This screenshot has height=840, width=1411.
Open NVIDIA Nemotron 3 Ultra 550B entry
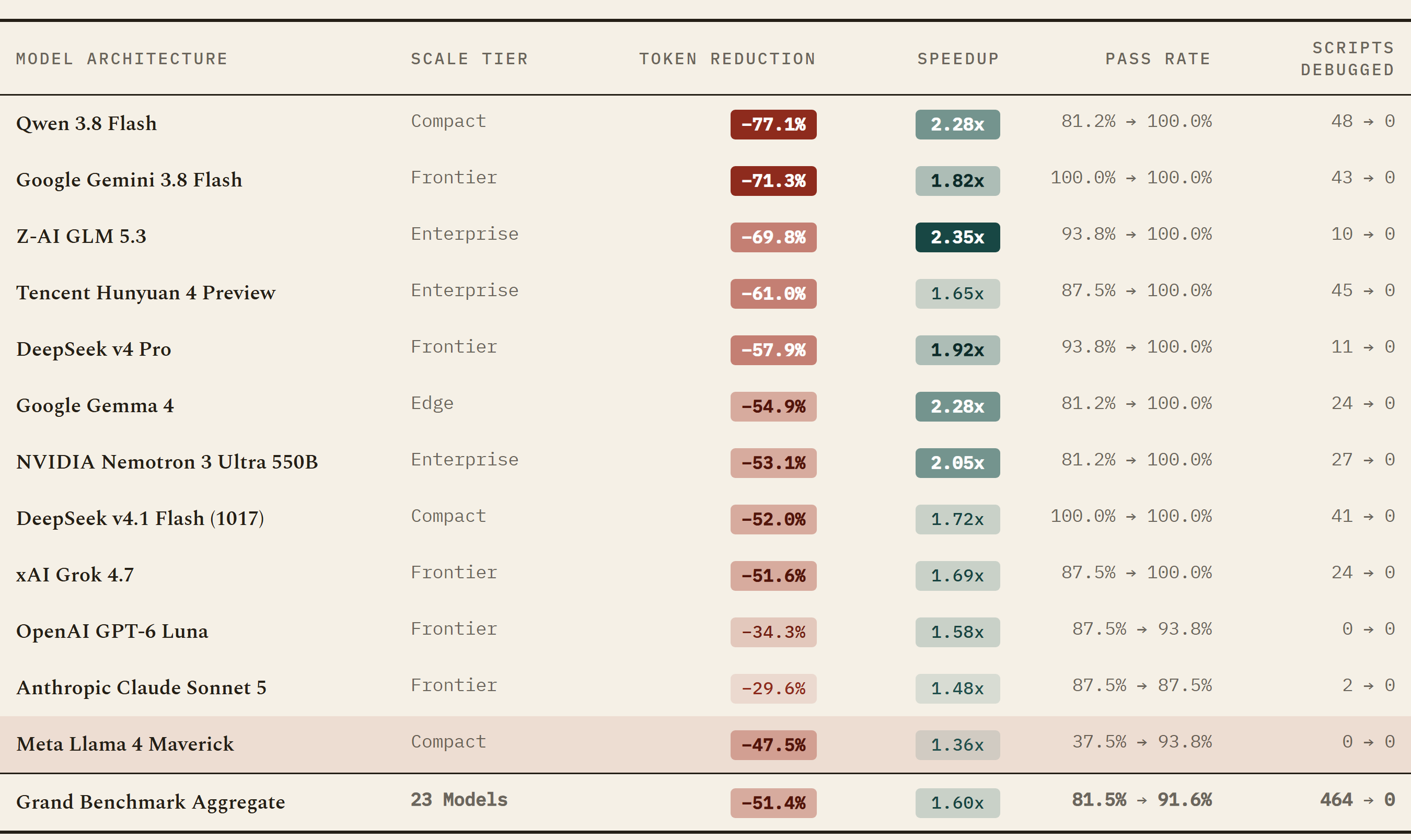(x=167, y=462)
